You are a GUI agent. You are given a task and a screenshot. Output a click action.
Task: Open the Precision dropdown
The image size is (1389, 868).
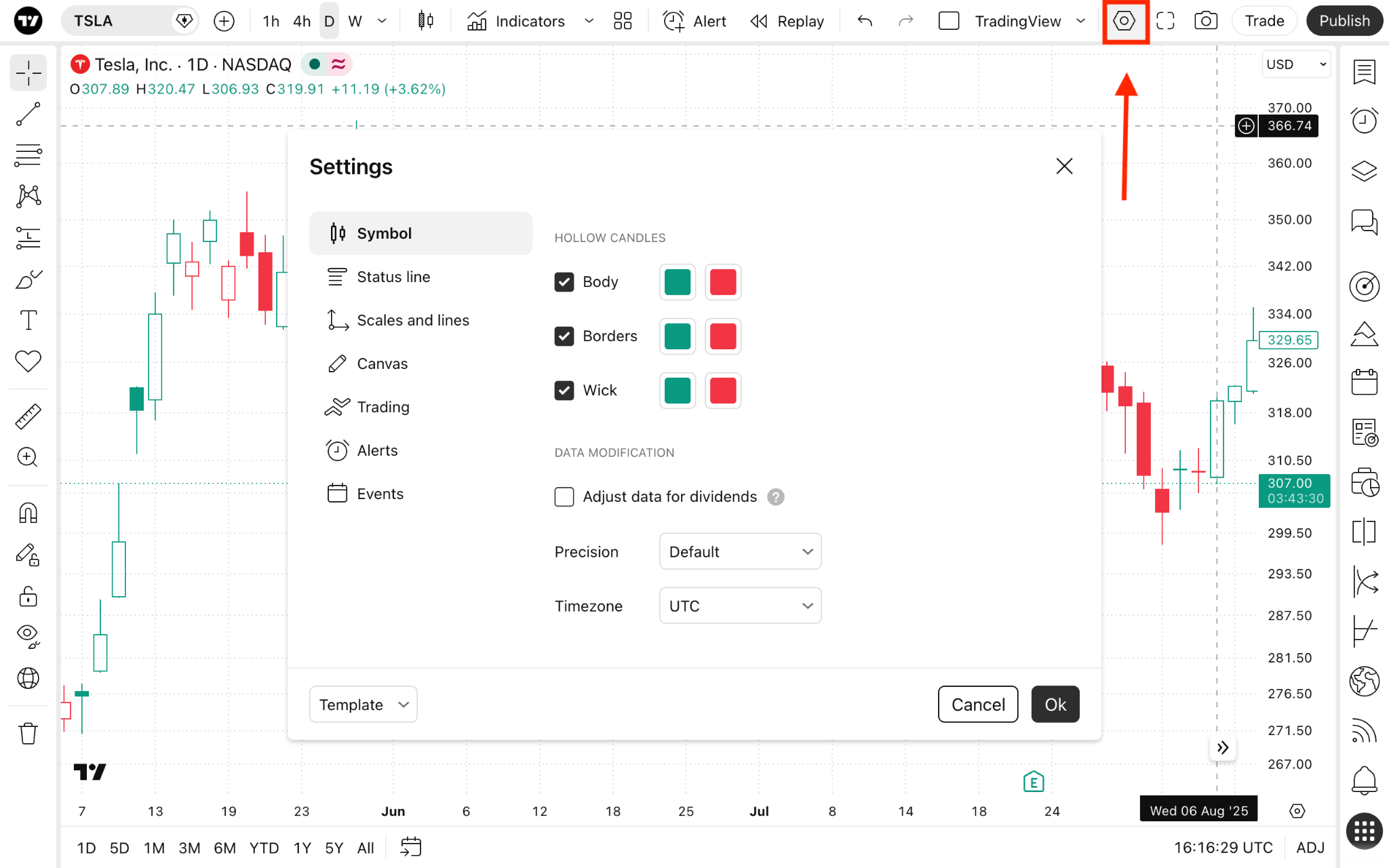pyautogui.click(x=740, y=551)
